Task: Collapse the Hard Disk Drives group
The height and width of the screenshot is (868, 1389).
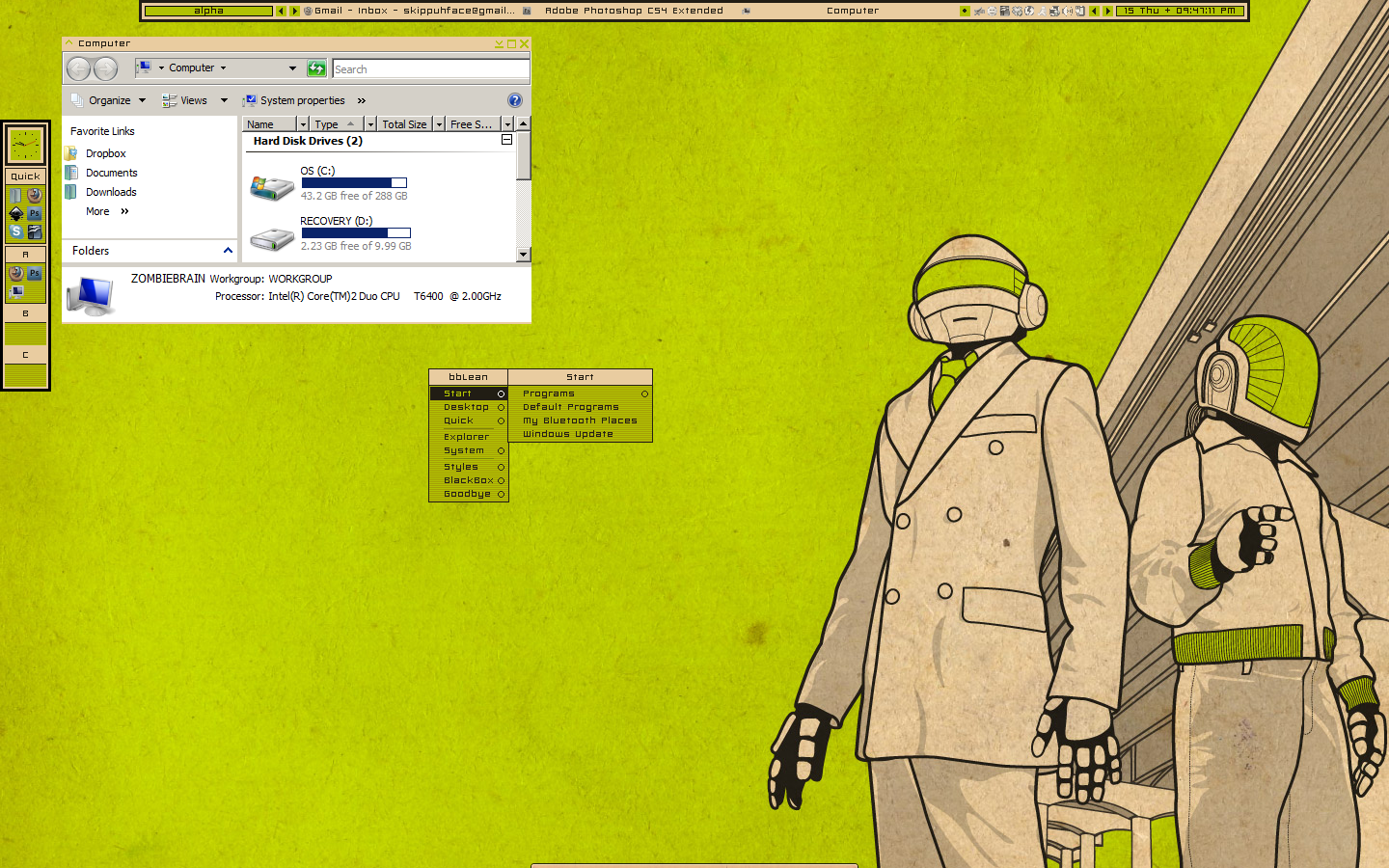Action: [x=506, y=140]
